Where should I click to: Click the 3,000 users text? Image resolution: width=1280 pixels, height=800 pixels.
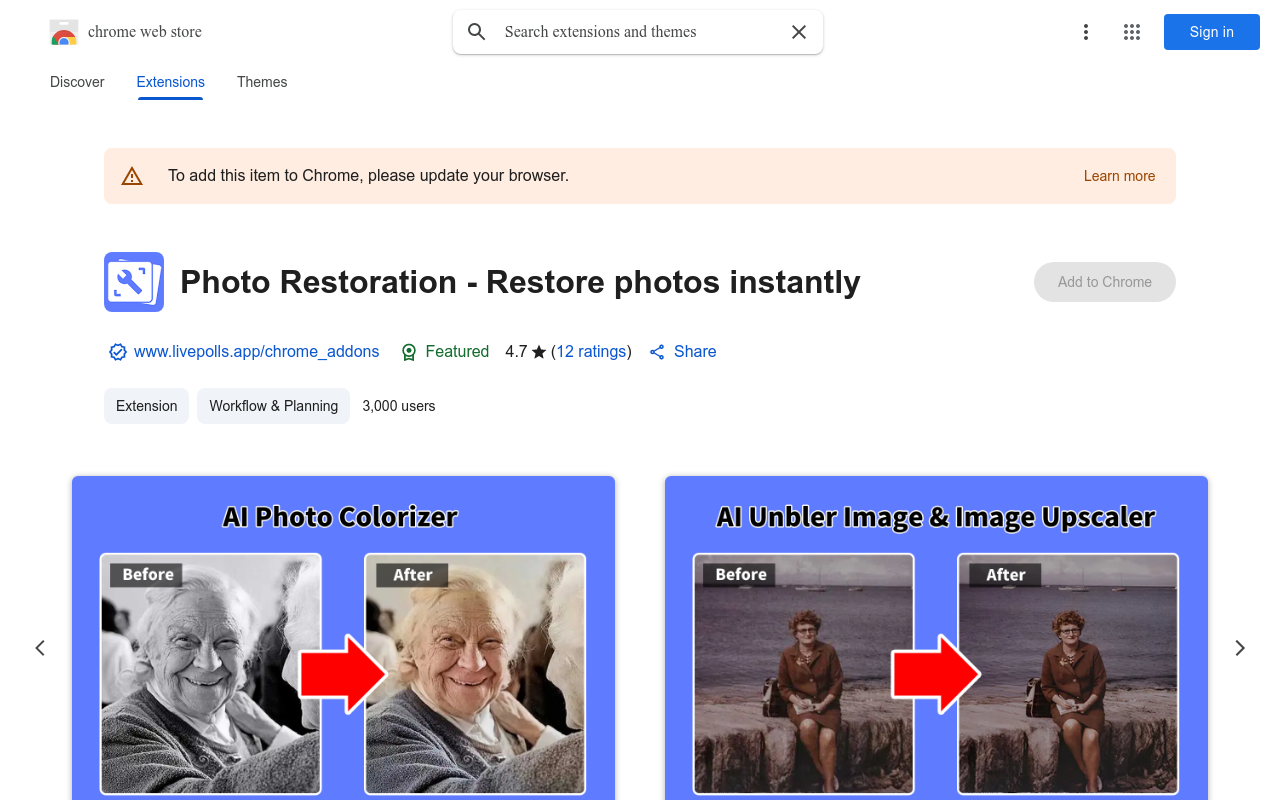pos(399,406)
